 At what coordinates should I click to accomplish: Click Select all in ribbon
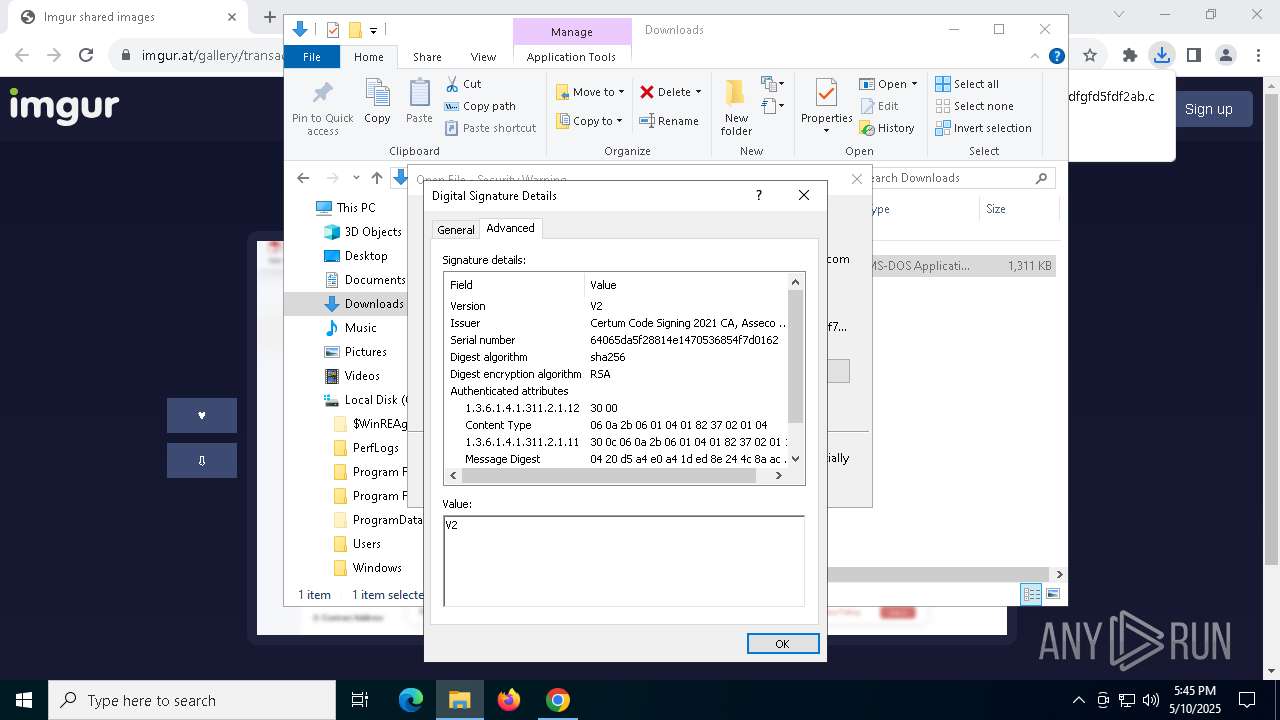[967, 84]
